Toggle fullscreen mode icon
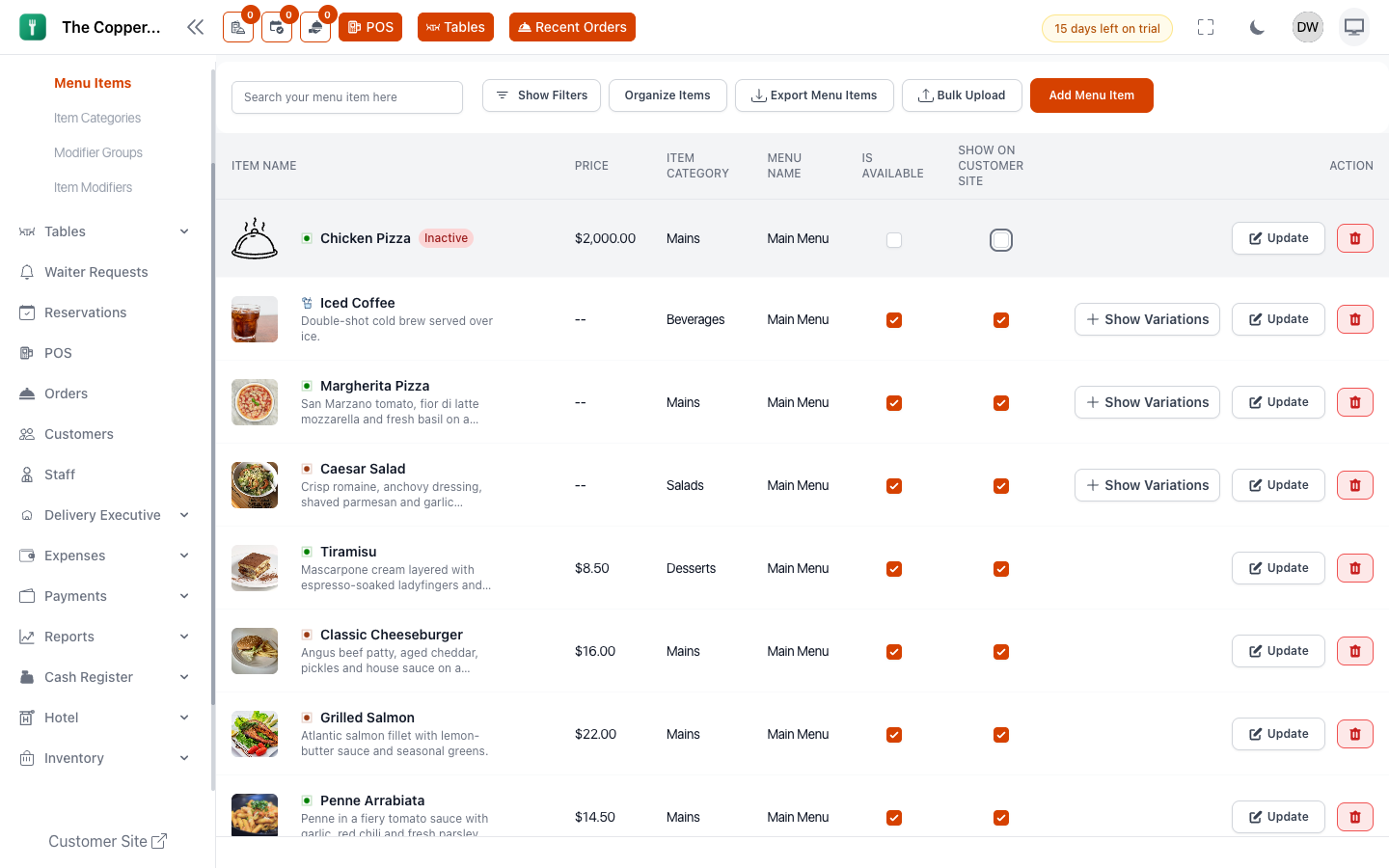 (x=1206, y=27)
